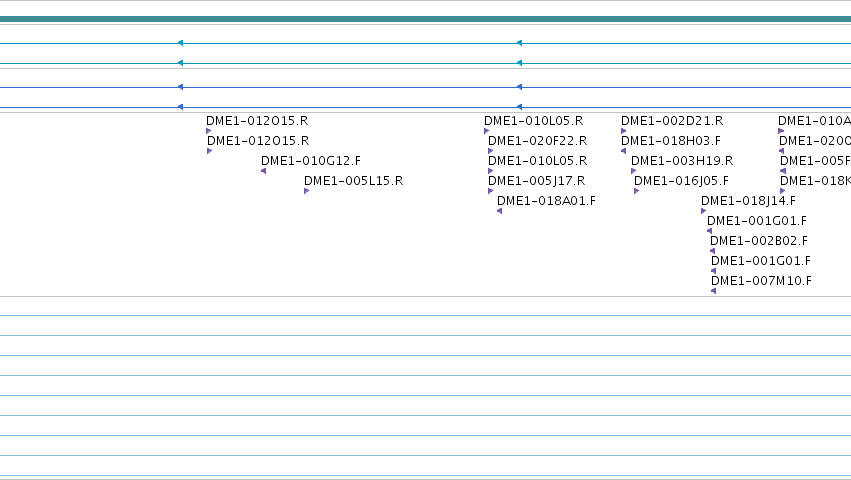
Task: Open the DME1-003H19.R feature label
Action: (682, 161)
